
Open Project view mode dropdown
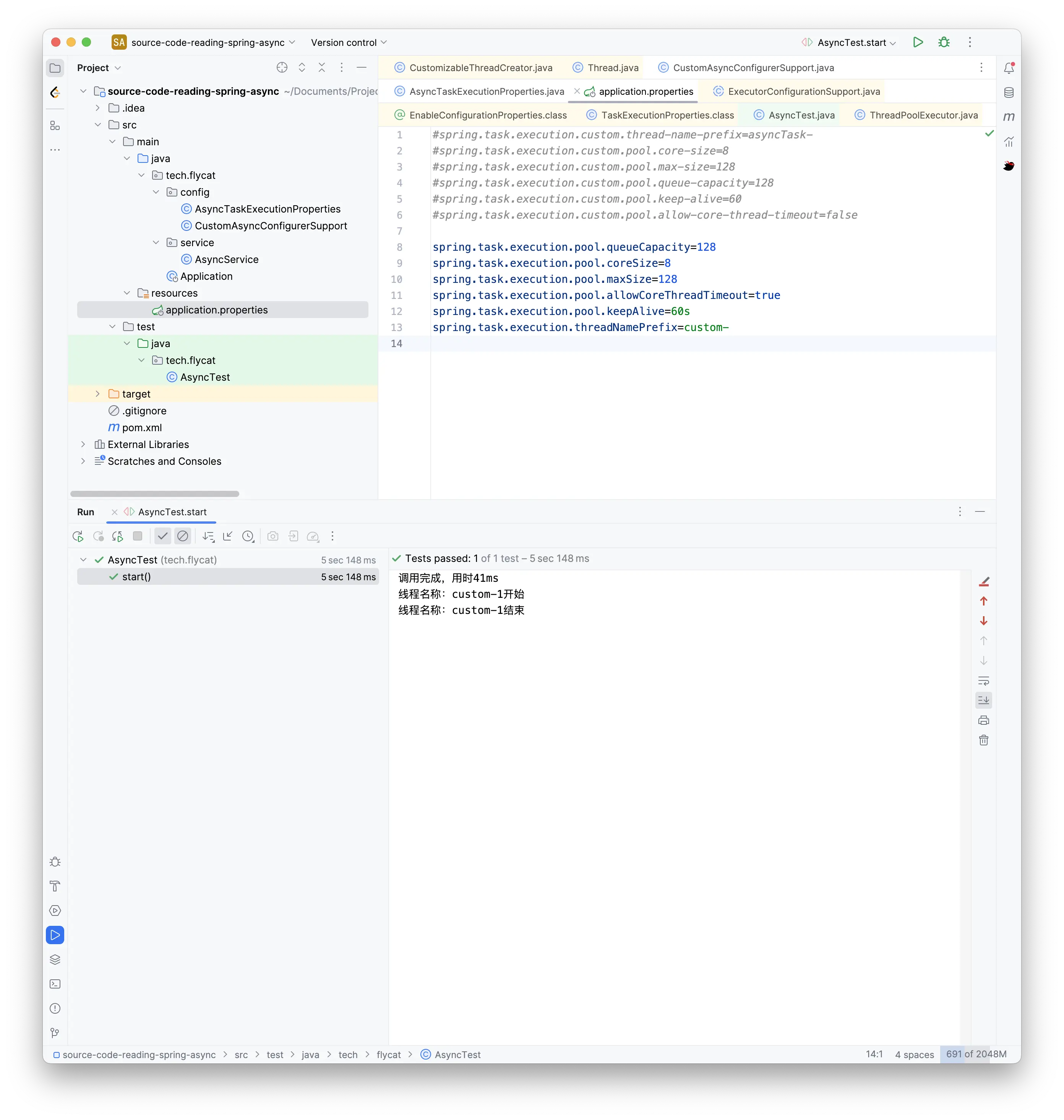point(99,68)
